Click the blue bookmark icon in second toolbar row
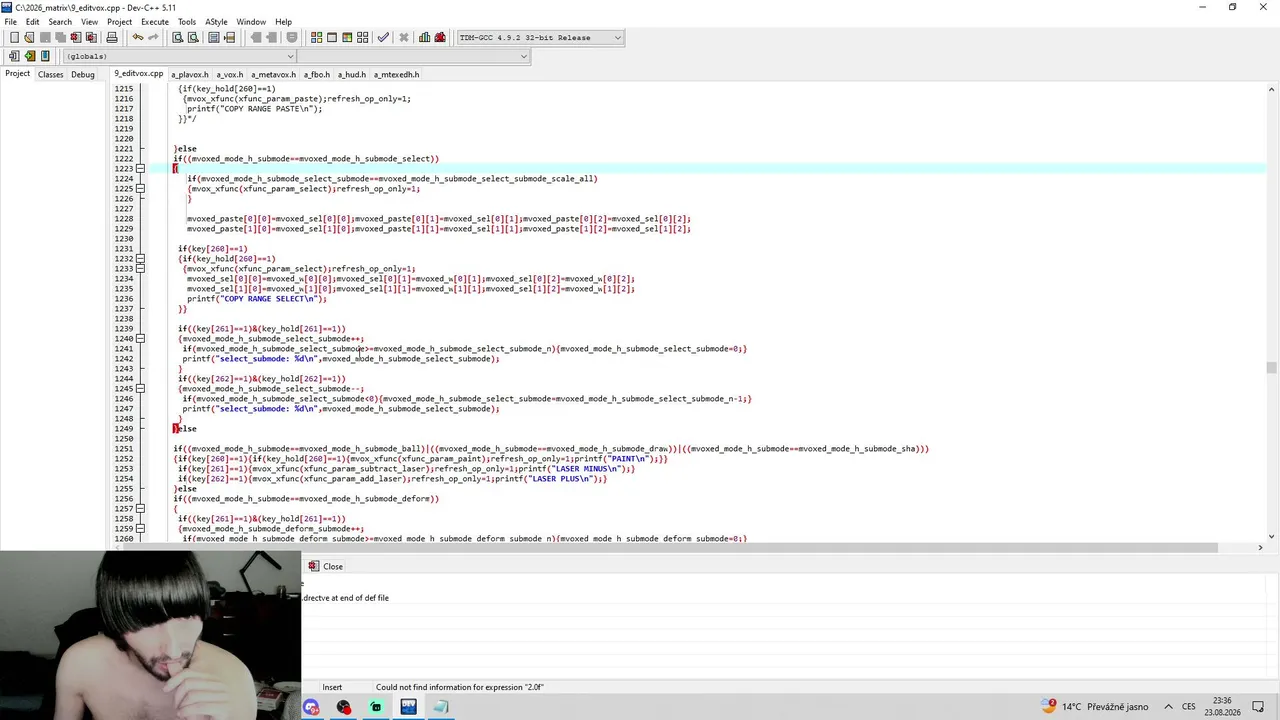The width and height of the screenshot is (1280, 720). [45, 56]
